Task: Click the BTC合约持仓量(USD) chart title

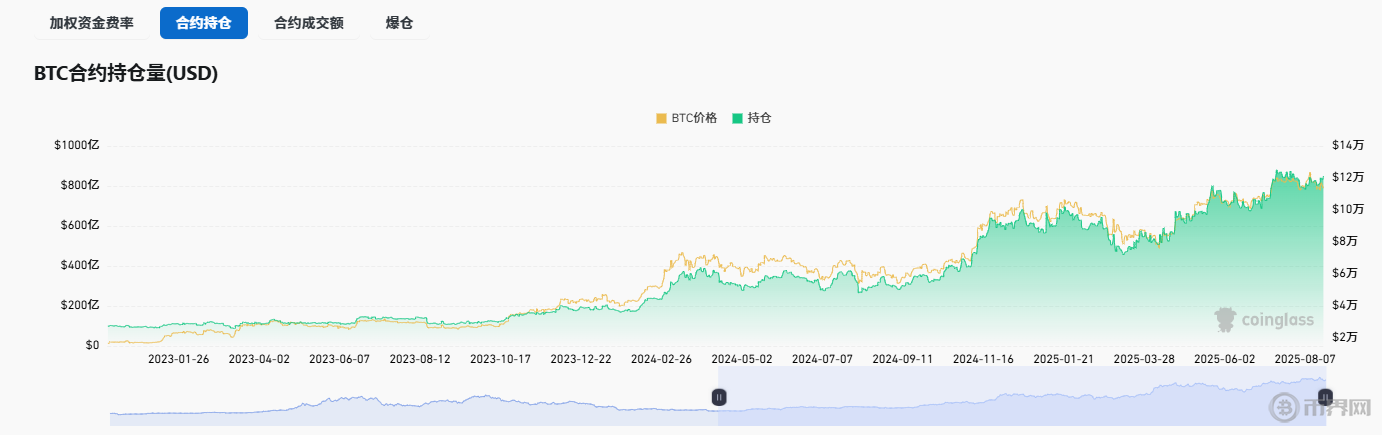Action: click(126, 73)
